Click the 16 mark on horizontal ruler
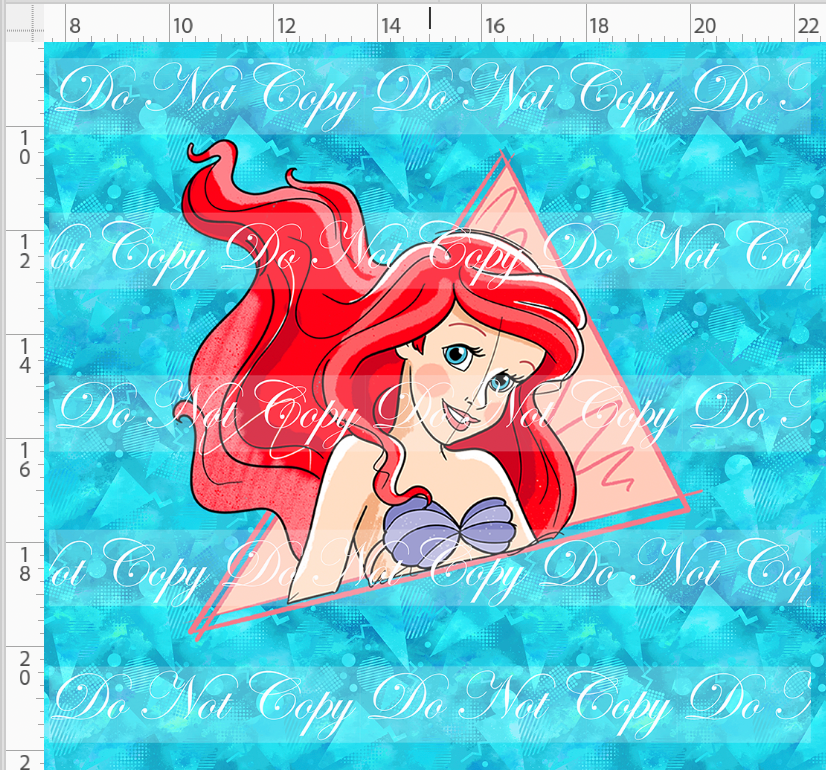826x770 pixels. coord(495,26)
